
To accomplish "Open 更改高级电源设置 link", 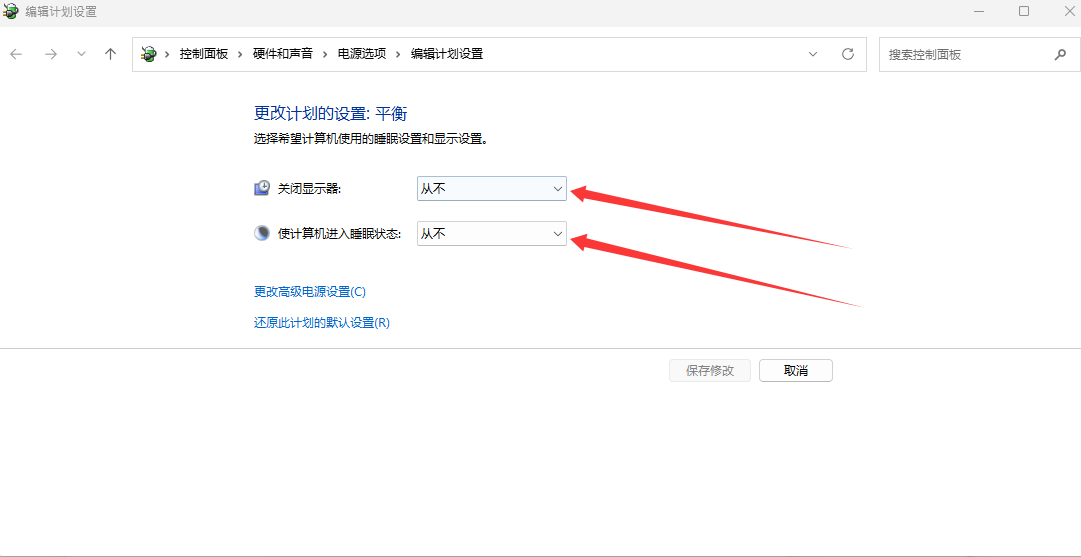I will click(x=310, y=292).
